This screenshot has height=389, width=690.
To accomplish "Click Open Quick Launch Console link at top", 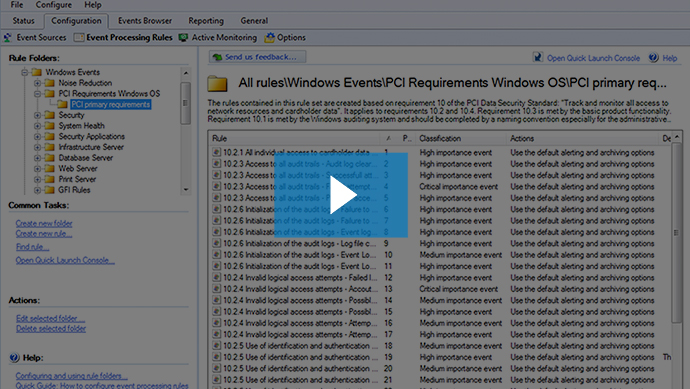I will 593,58.
